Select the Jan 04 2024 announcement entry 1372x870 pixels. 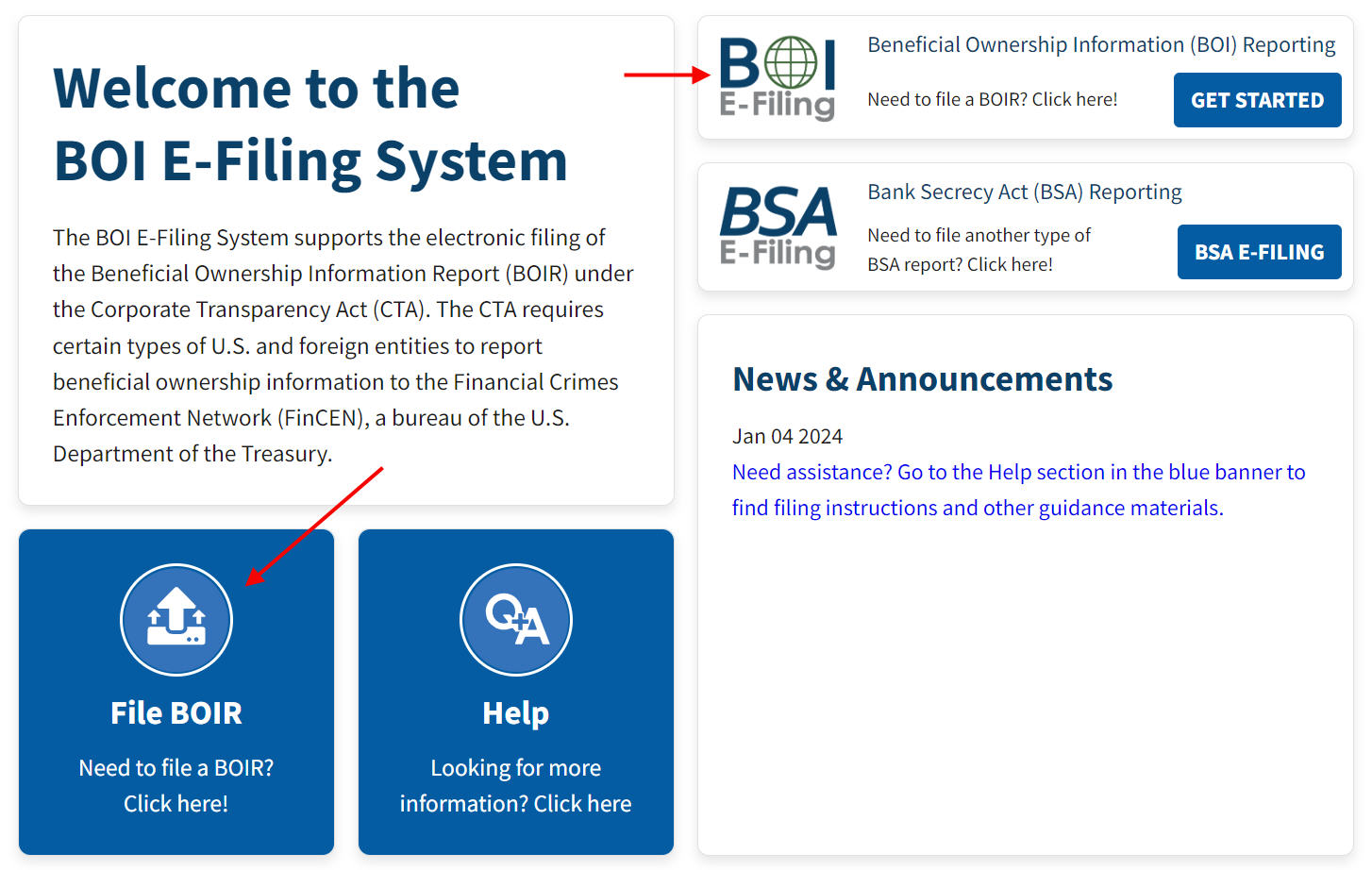[787, 435]
